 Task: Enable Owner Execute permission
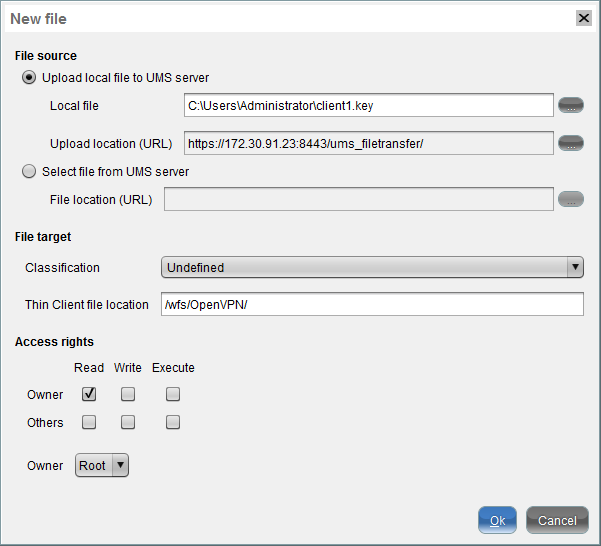[x=173, y=394]
